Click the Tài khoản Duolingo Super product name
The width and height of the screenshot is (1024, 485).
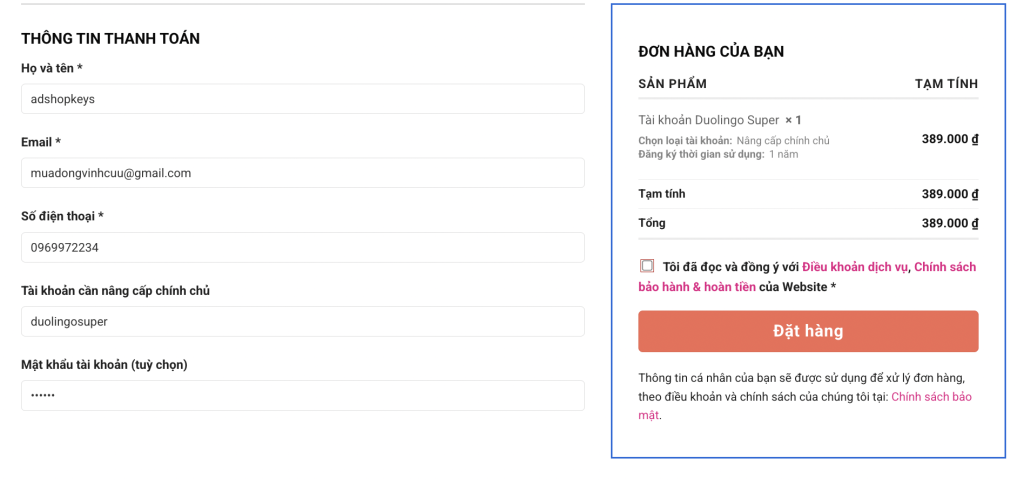coord(708,120)
